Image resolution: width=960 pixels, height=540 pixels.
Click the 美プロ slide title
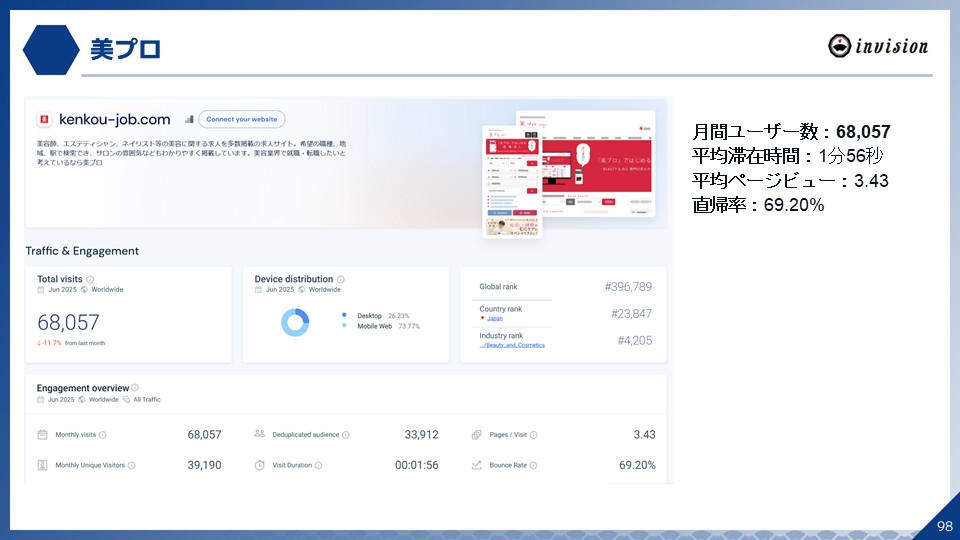pos(126,50)
